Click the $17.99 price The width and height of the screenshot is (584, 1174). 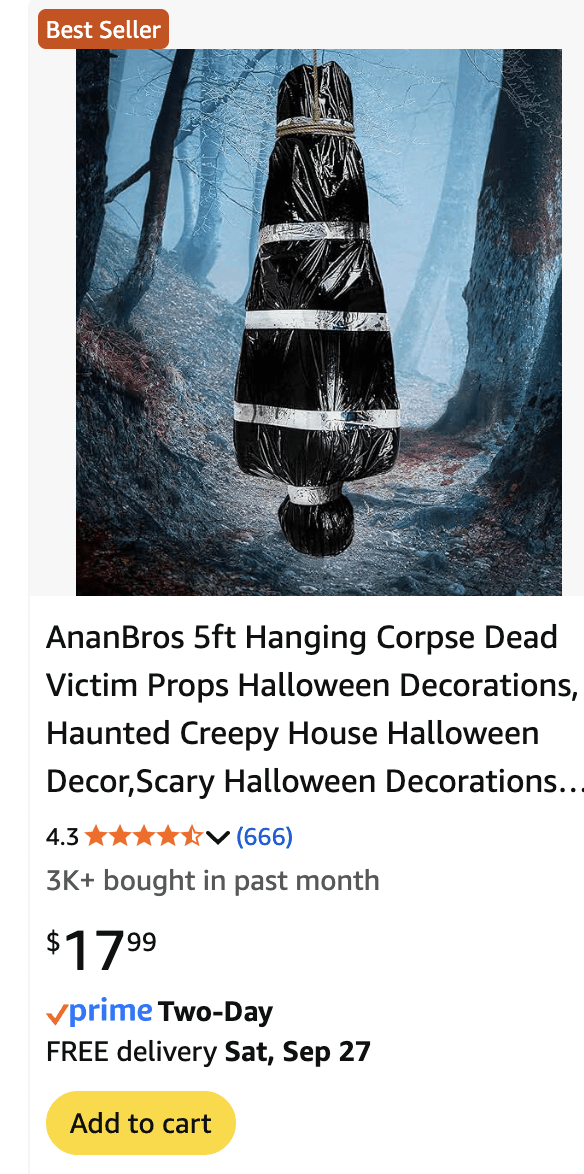pyautogui.click(x=101, y=949)
